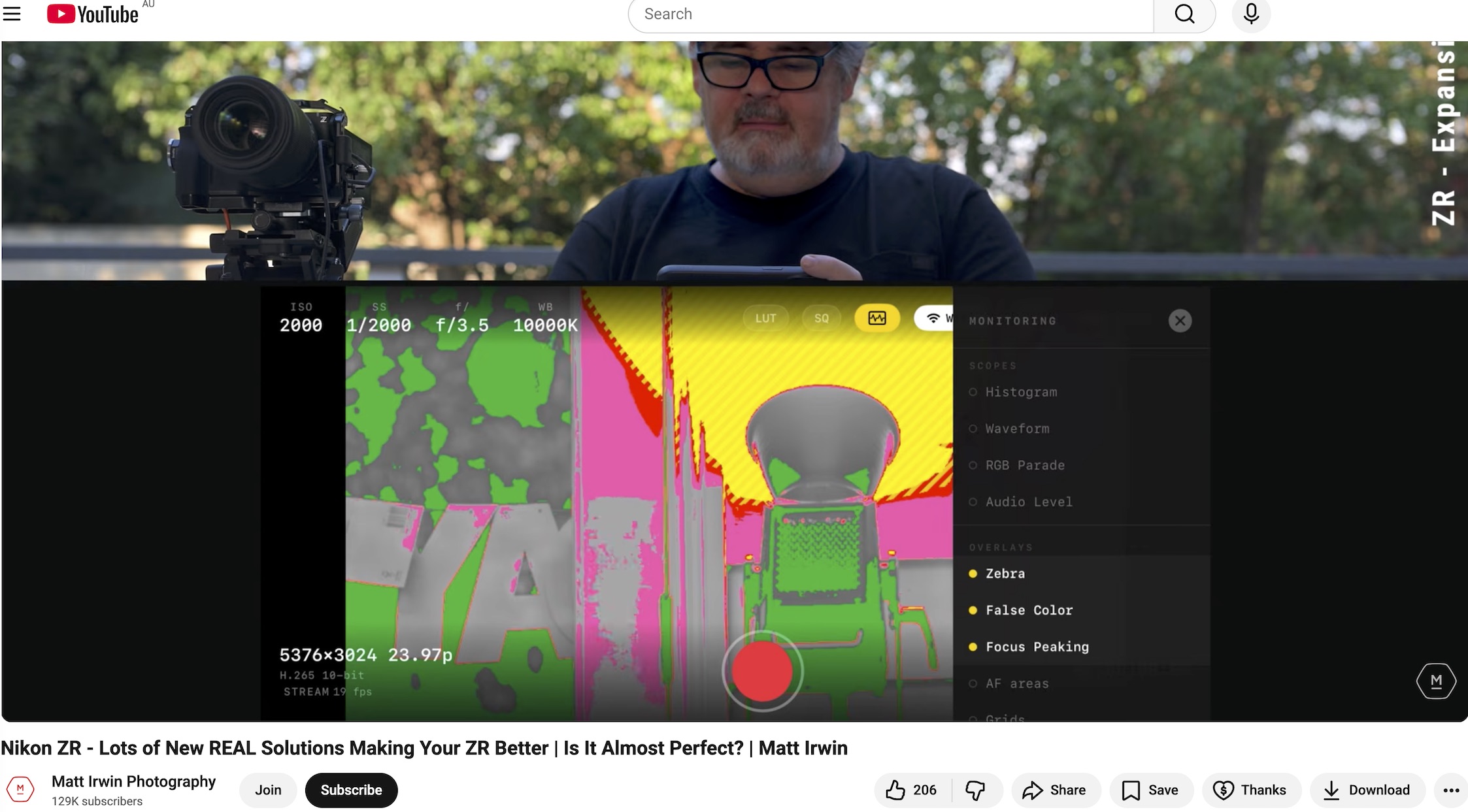
Task: Save the video to a playlist
Action: 1150,790
